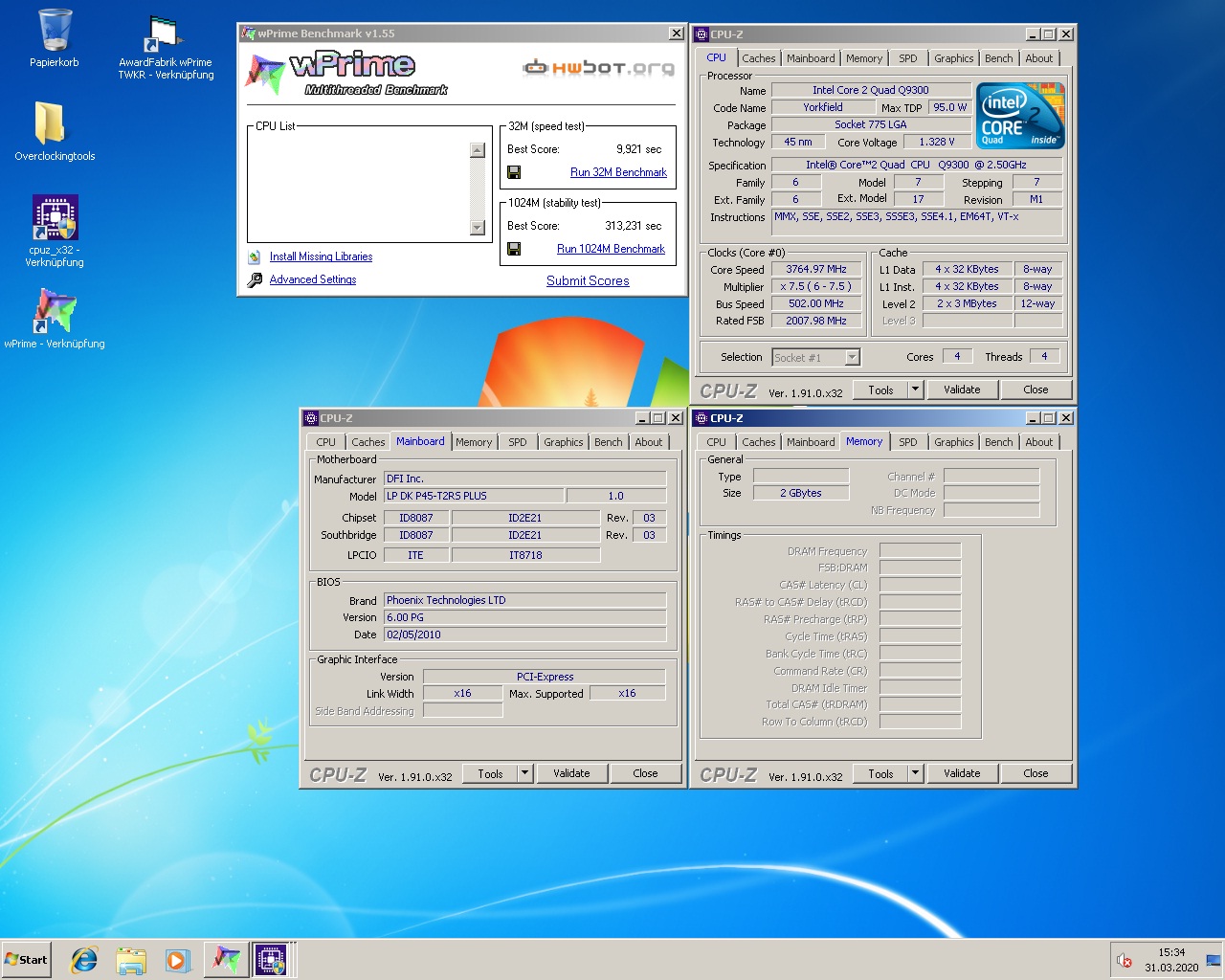Switch to the CPU tab in Memory window
Screen dimensions: 1225x980
click(x=716, y=442)
